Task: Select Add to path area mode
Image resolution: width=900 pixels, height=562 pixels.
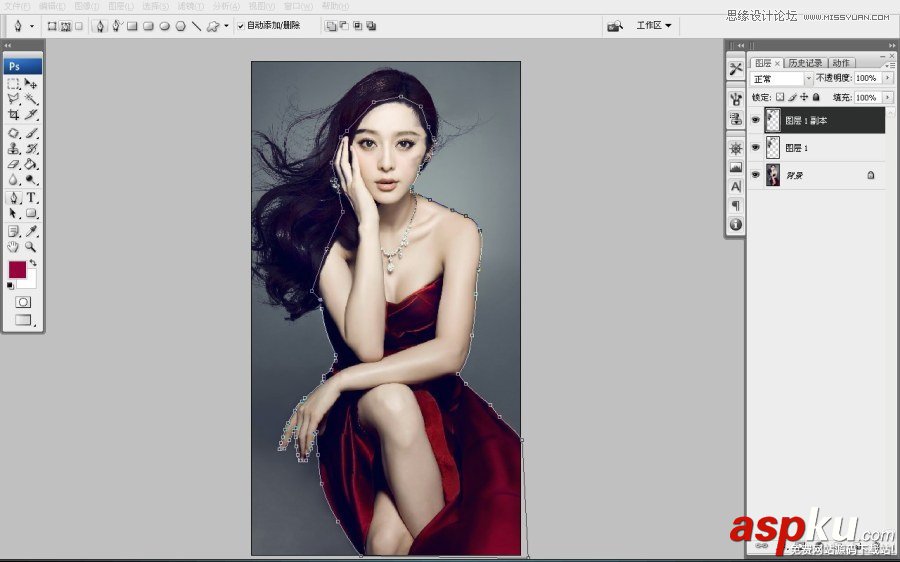Action: tap(331, 26)
